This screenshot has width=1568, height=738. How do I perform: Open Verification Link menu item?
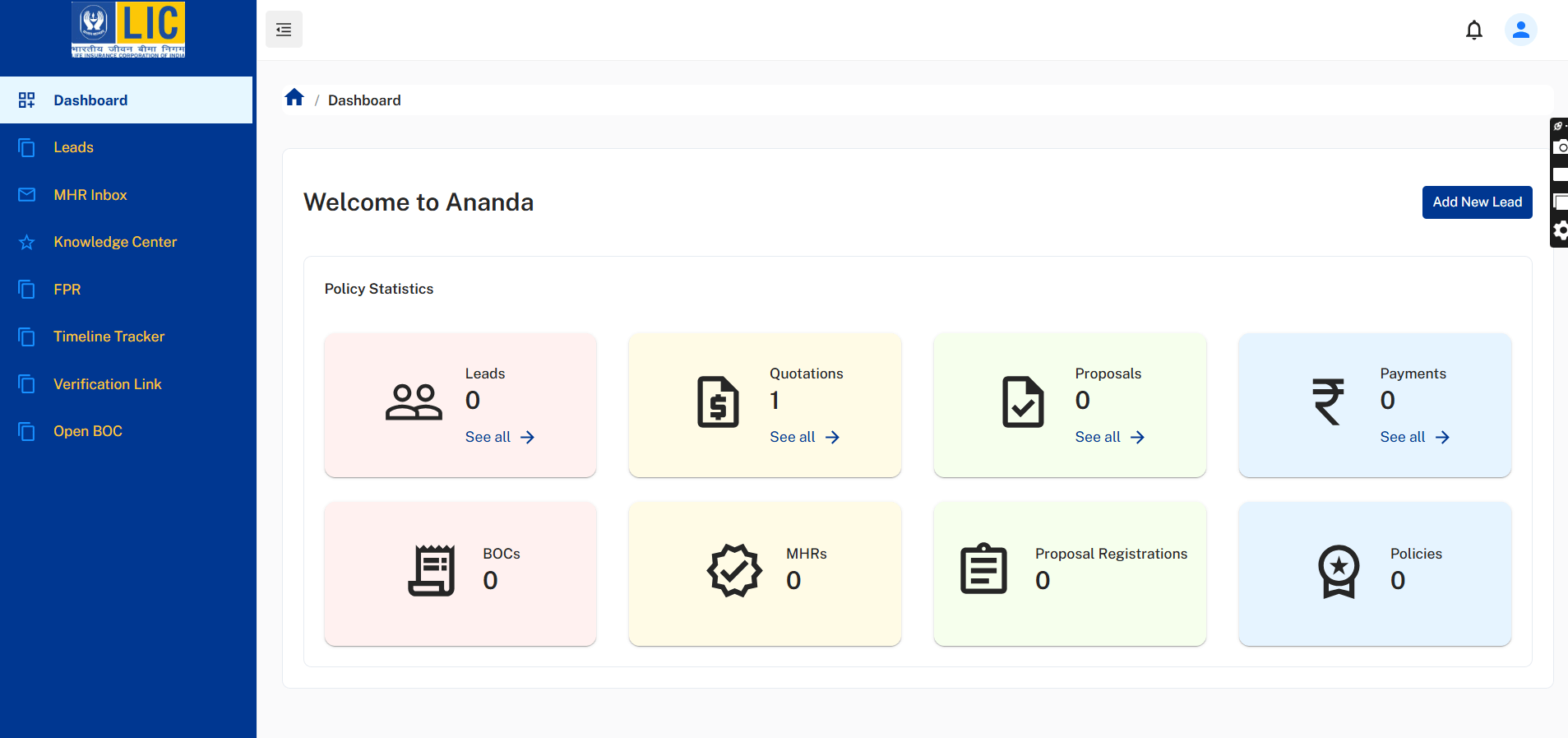(x=107, y=384)
